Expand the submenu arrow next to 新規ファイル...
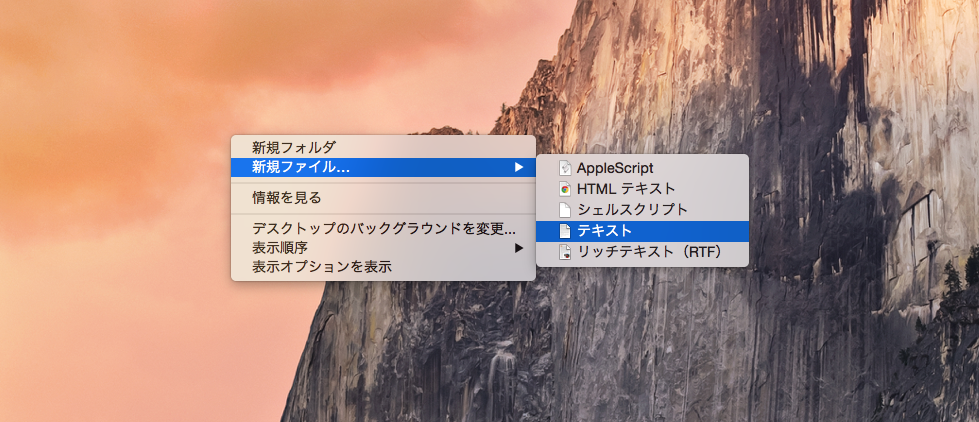This screenshot has height=422, width=979. point(518,167)
